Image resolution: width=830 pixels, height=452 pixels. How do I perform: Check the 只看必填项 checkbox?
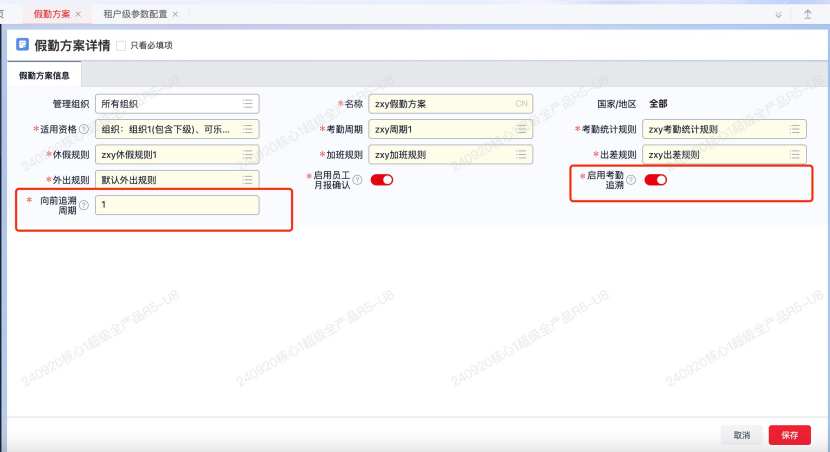coord(121,45)
